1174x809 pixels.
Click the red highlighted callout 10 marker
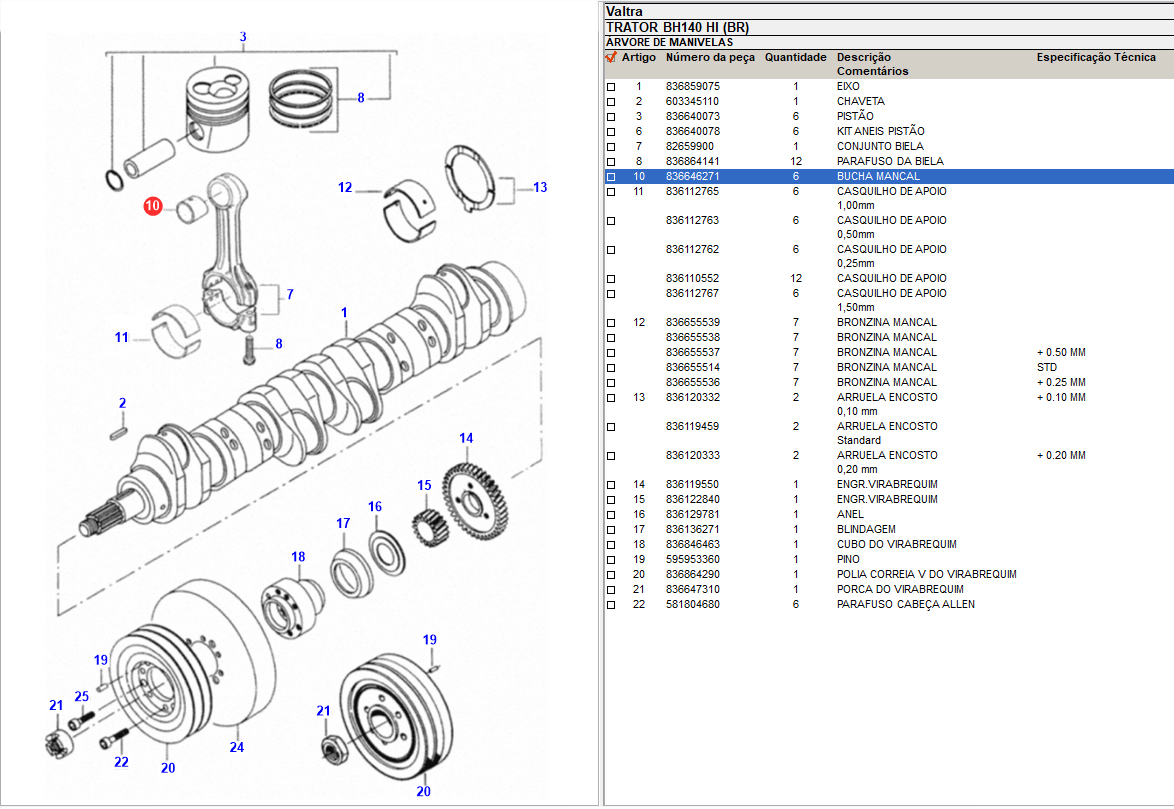(152, 207)
